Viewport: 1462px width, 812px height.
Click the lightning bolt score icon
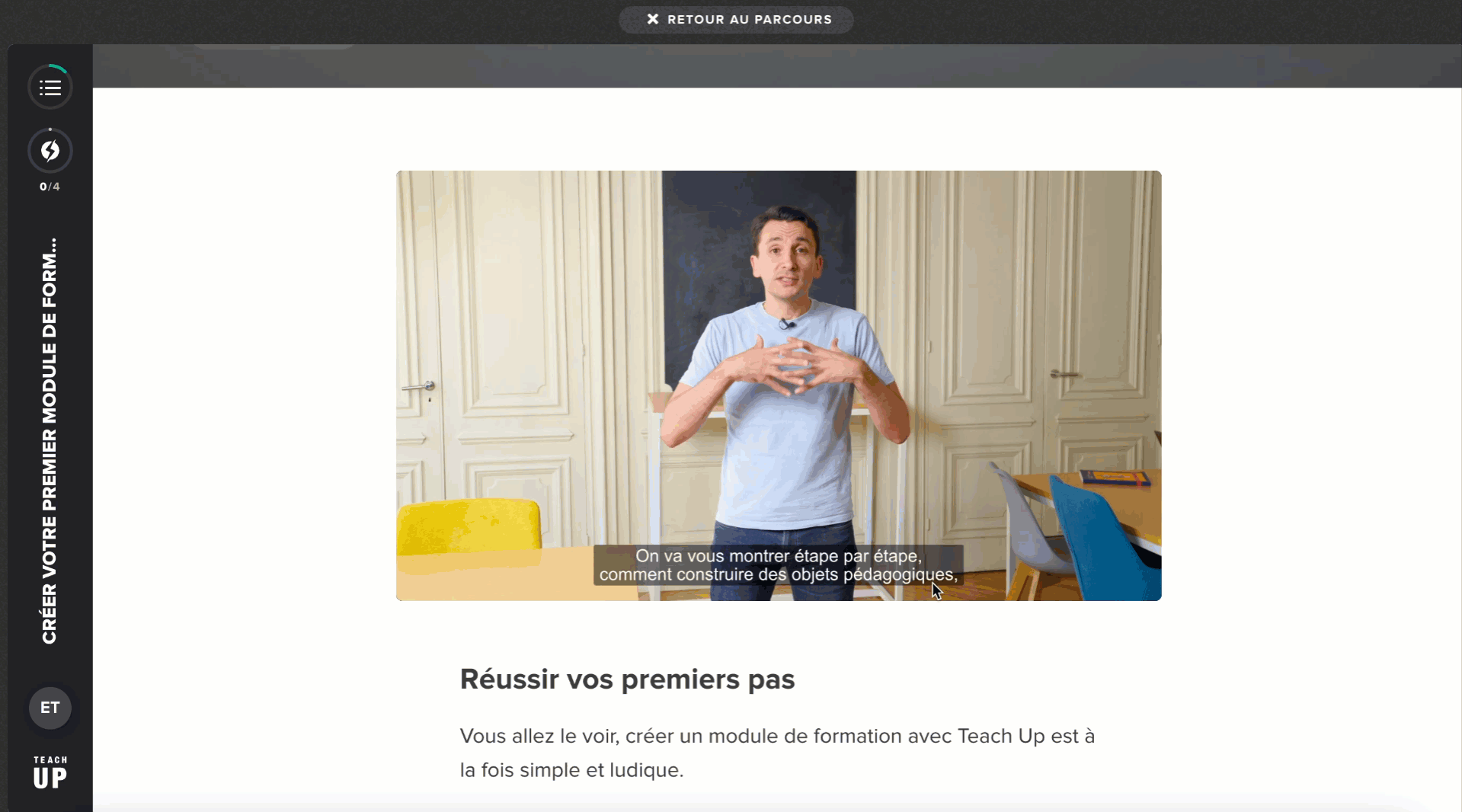point(50,151)
